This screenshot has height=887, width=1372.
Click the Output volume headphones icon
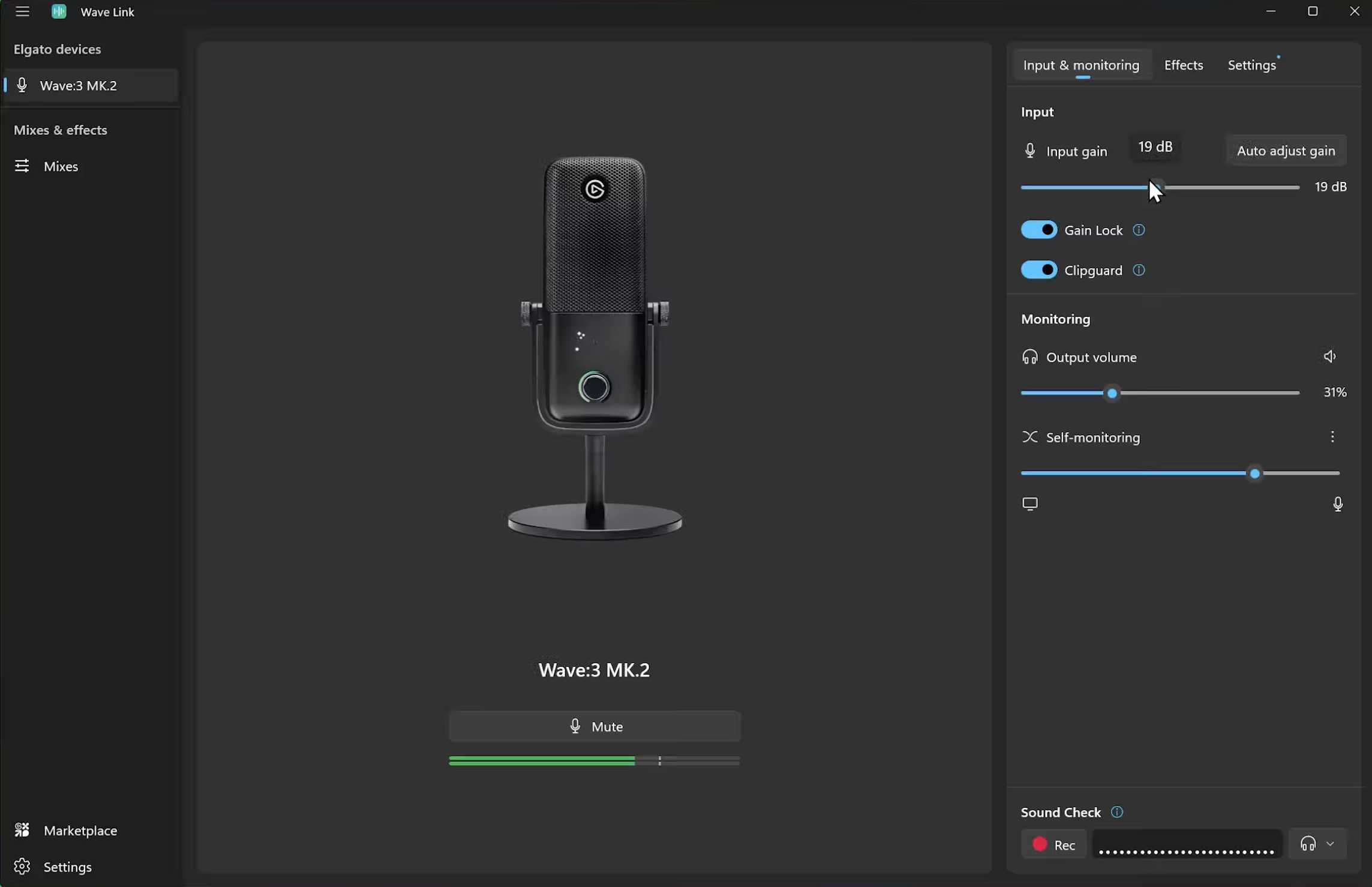coord(1029,357)
